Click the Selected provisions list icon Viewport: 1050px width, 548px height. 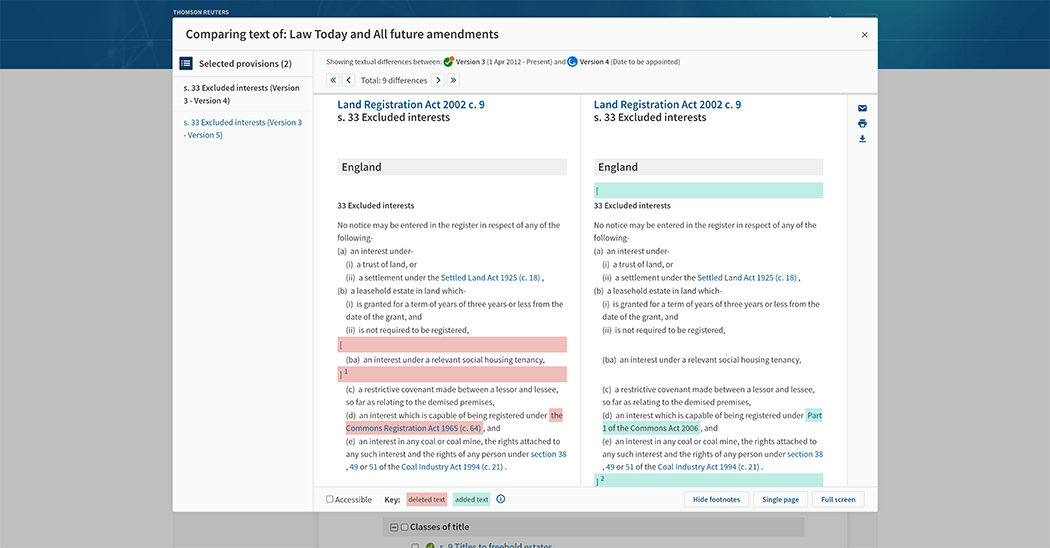(186, 63)
